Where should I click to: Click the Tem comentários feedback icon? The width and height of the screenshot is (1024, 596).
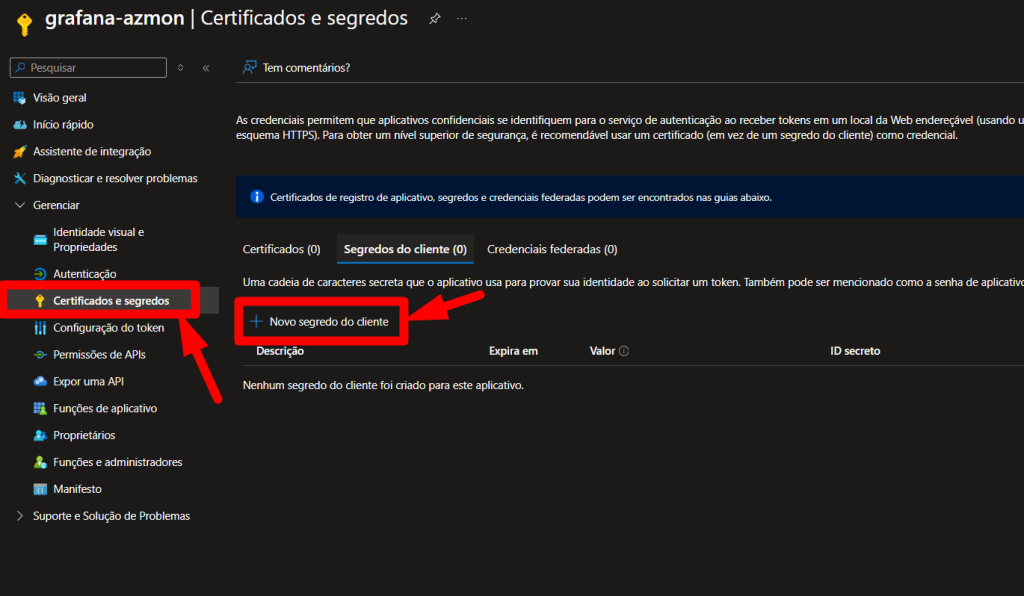click(x=250, y=68)
